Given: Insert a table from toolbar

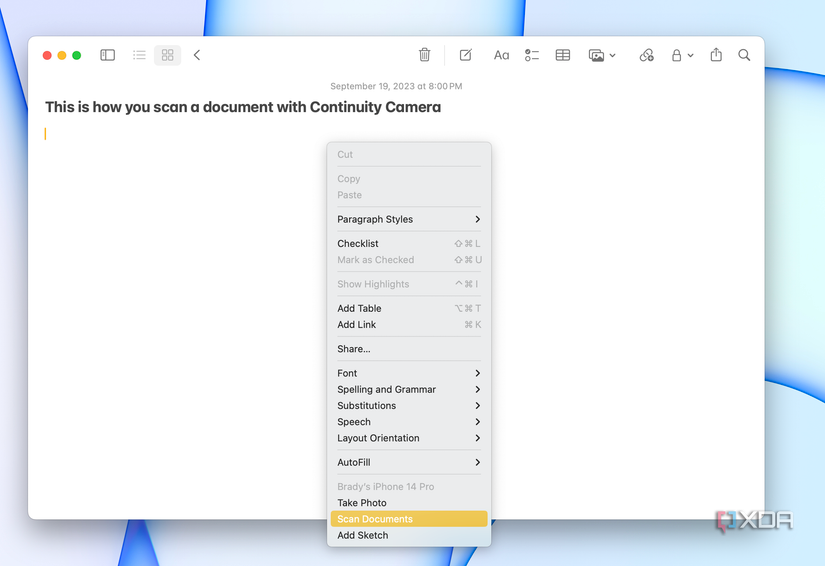Looking at the screenshot, I should [562, 55].
